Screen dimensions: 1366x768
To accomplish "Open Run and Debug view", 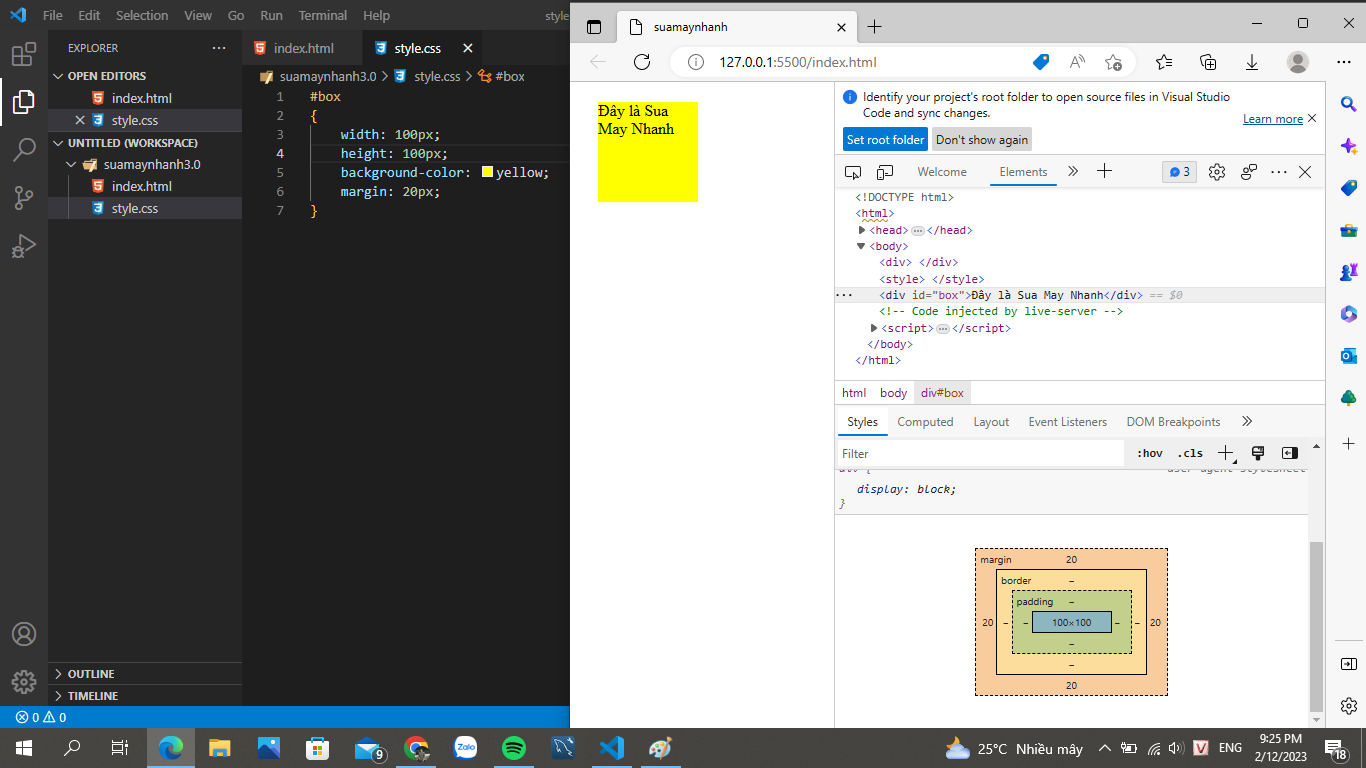I will 24,246.
